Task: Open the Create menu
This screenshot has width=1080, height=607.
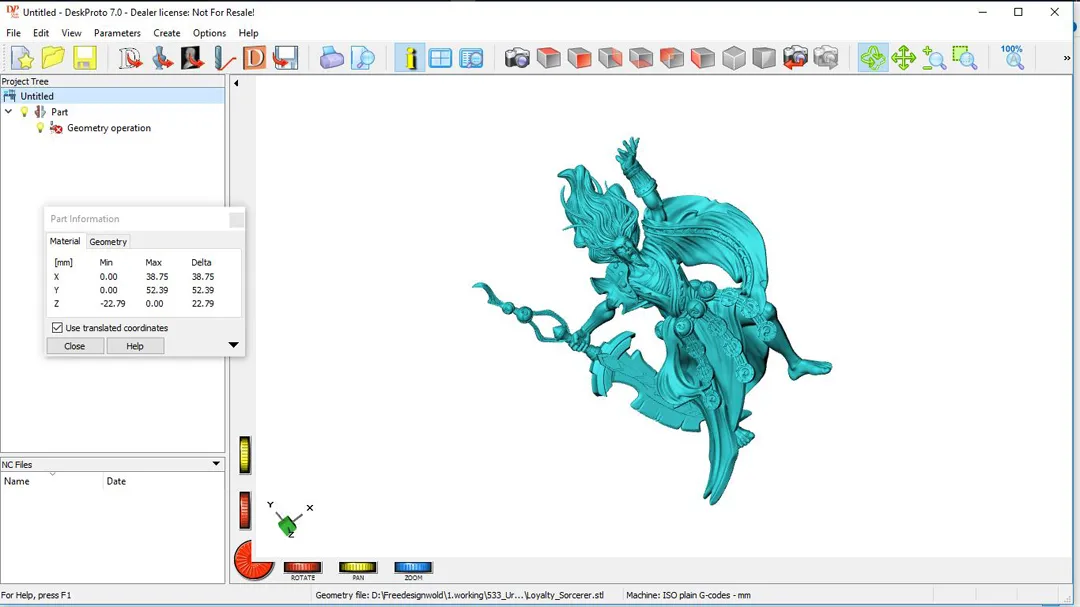Action: point(167,33)
